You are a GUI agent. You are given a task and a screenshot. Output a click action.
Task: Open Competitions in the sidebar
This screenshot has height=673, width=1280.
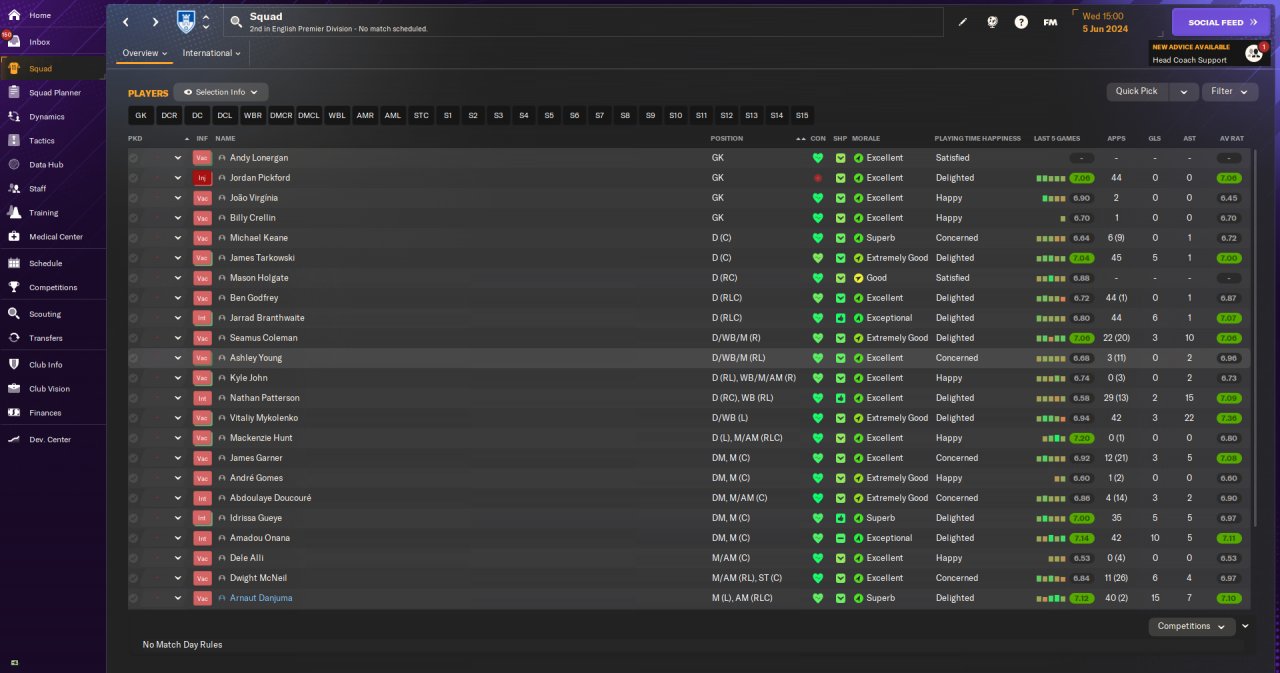(52, 287)
